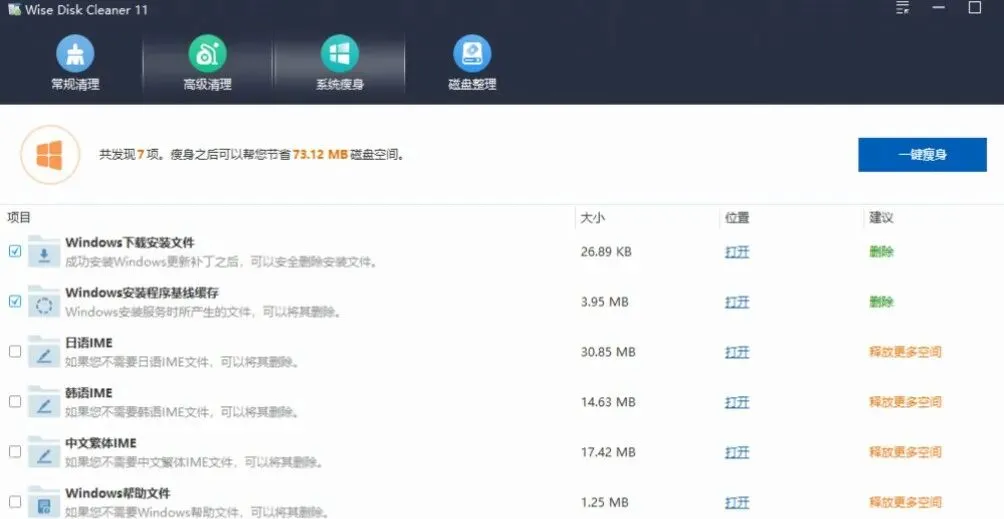
Task: Click the 建议 column header
Action: tap(881, 218)
